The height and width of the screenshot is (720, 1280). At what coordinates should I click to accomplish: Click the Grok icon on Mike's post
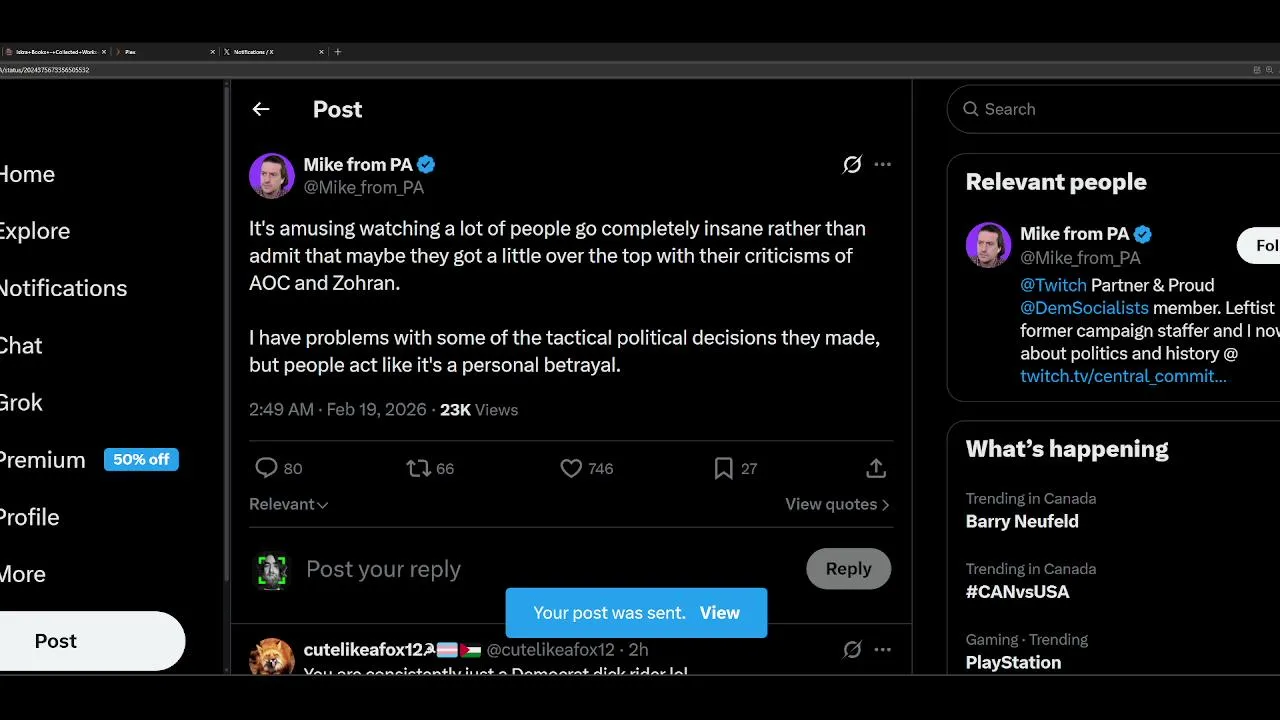pos(852,165)
